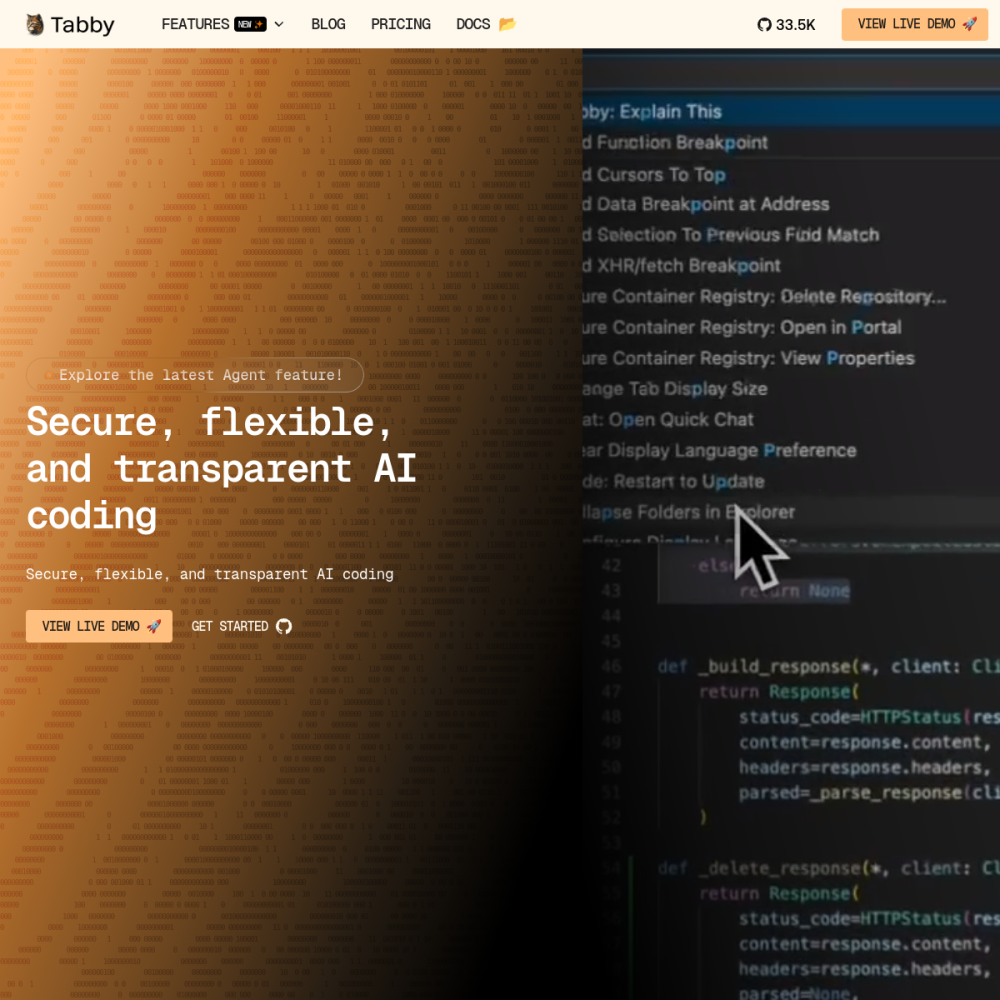This screenshot has width=1000, height=1000.
Task: Click the rocket icon in header demo button
Action: point(969,24)
